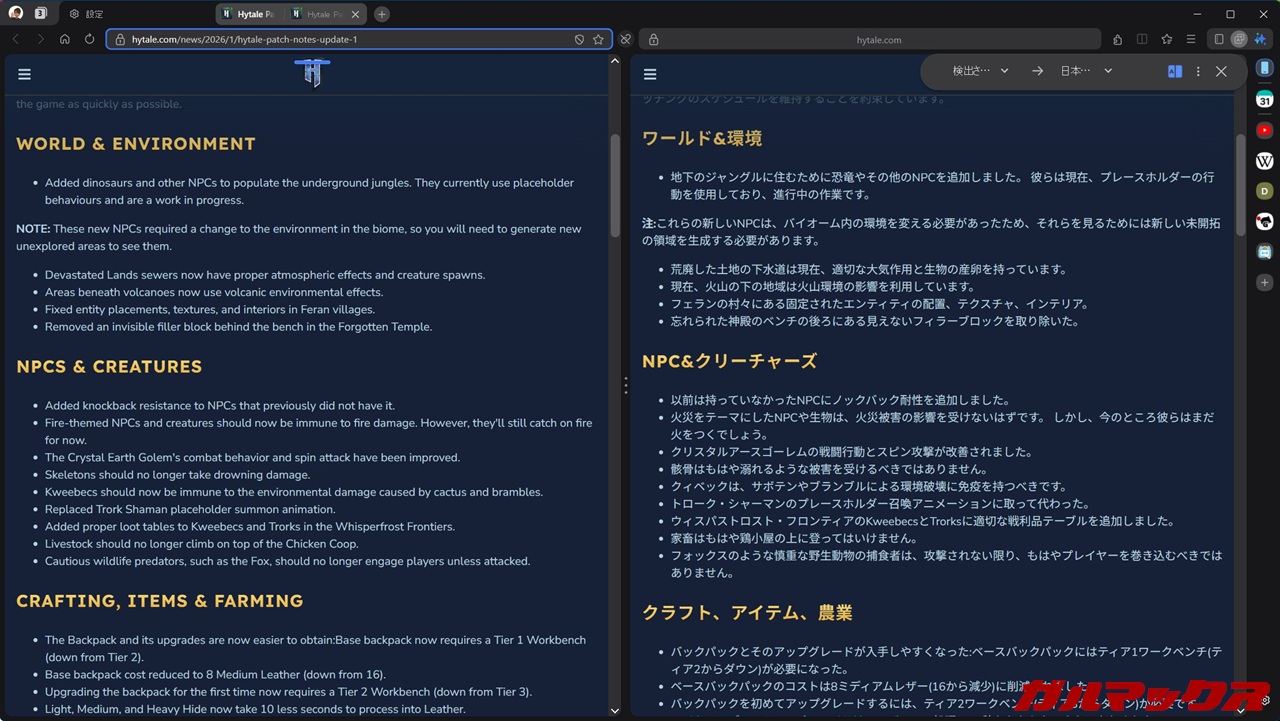Image resolution: width=1280 pixels, height=721 pixels.
Task: Reload the current page
Action: pos(89,40)
